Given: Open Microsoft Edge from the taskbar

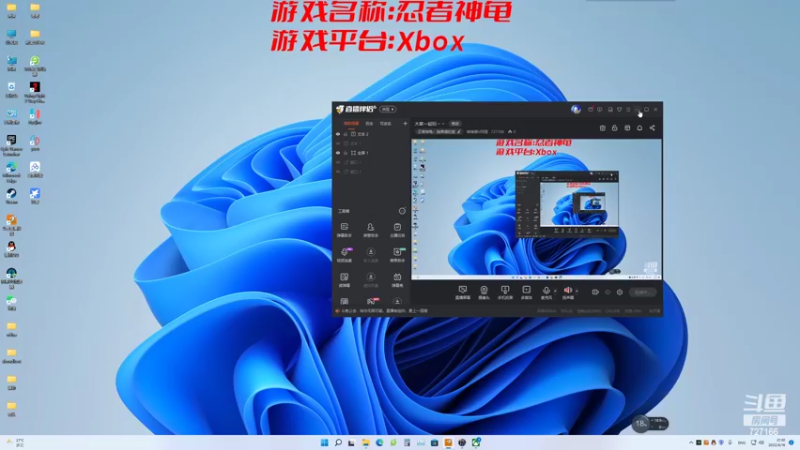Looking at the screenshot, I should click(x=379, y=442).
